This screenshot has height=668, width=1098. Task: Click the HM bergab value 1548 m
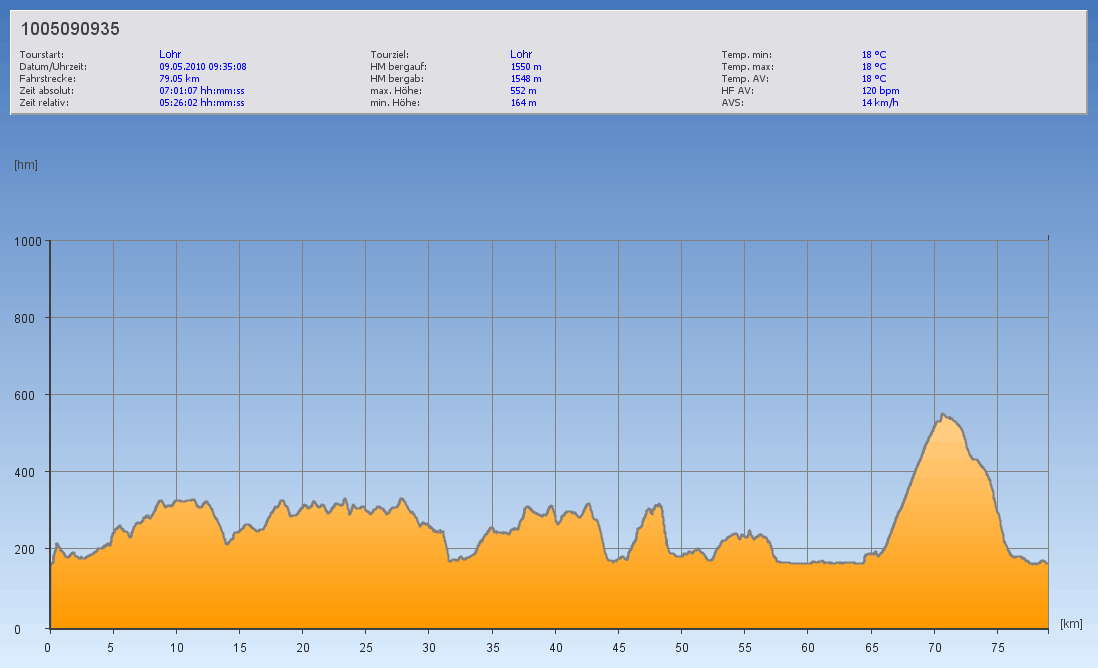point(525,78)
